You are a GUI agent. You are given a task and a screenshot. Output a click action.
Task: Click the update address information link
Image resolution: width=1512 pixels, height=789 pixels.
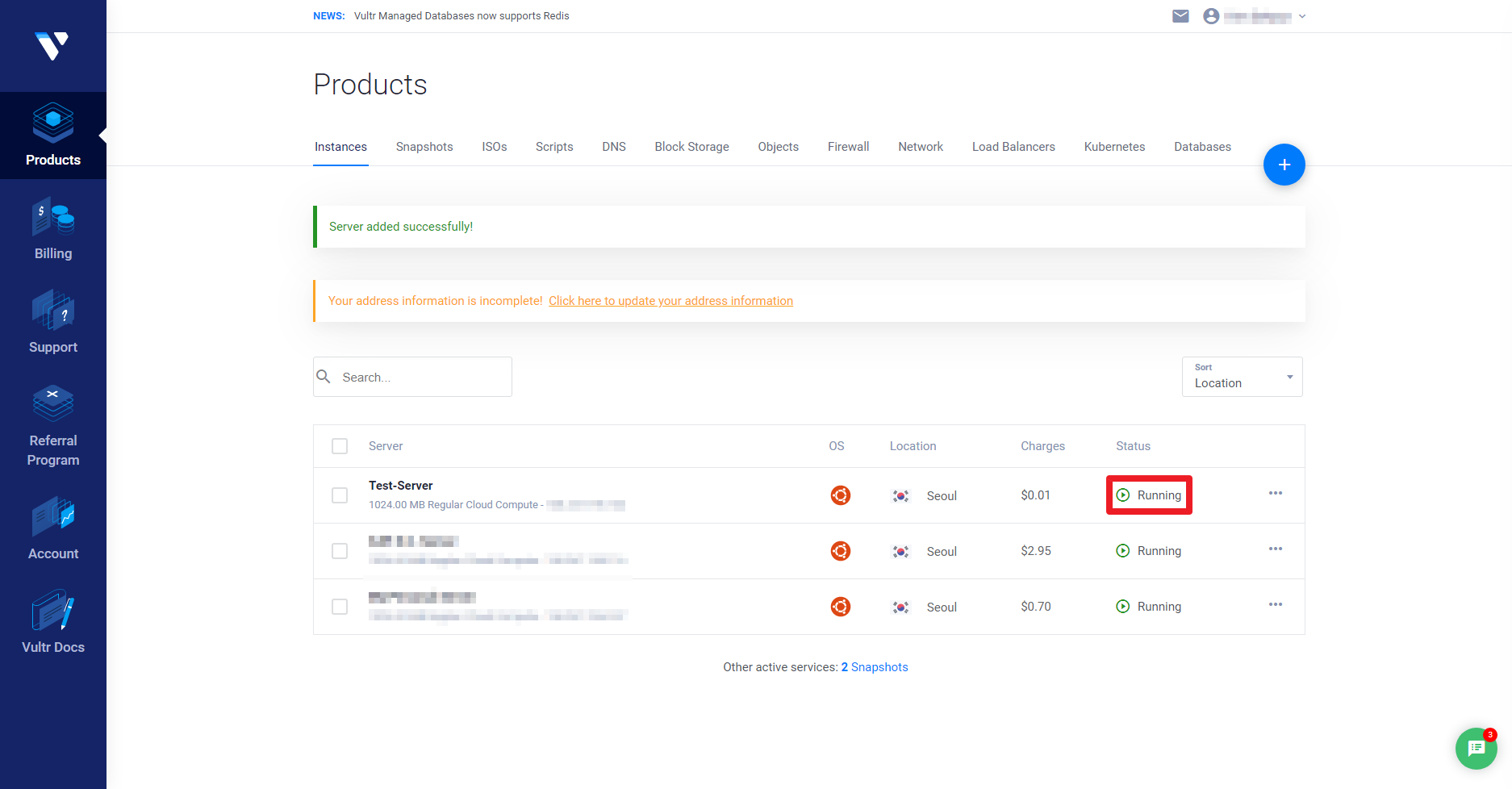[x=670, y=301]
